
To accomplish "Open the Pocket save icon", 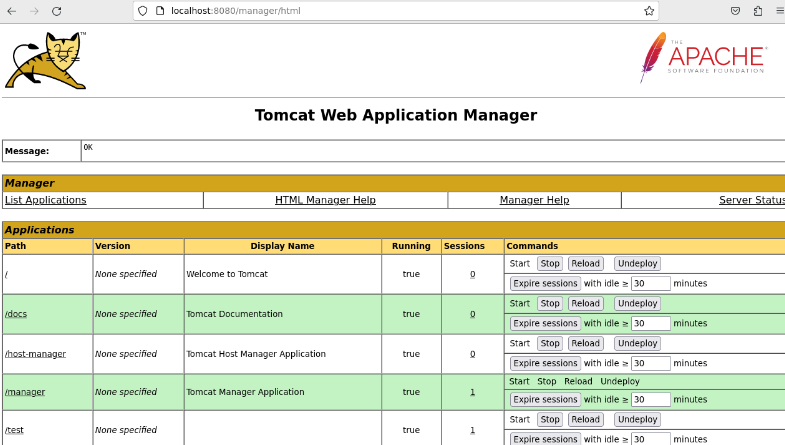I will point(735,11).
